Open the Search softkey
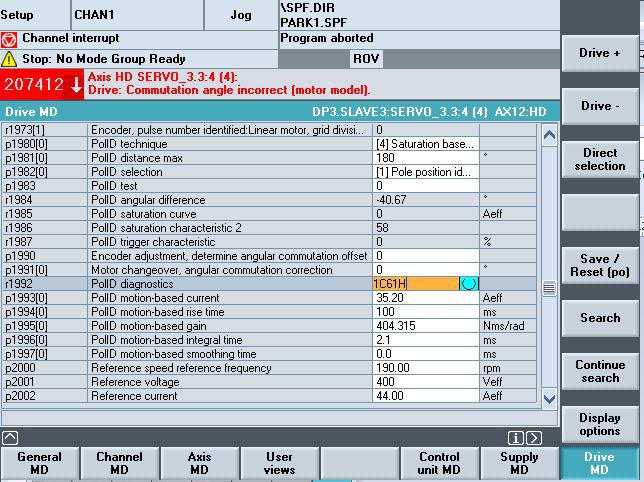This screenshot has width=644, height=482. pos(600,318)
